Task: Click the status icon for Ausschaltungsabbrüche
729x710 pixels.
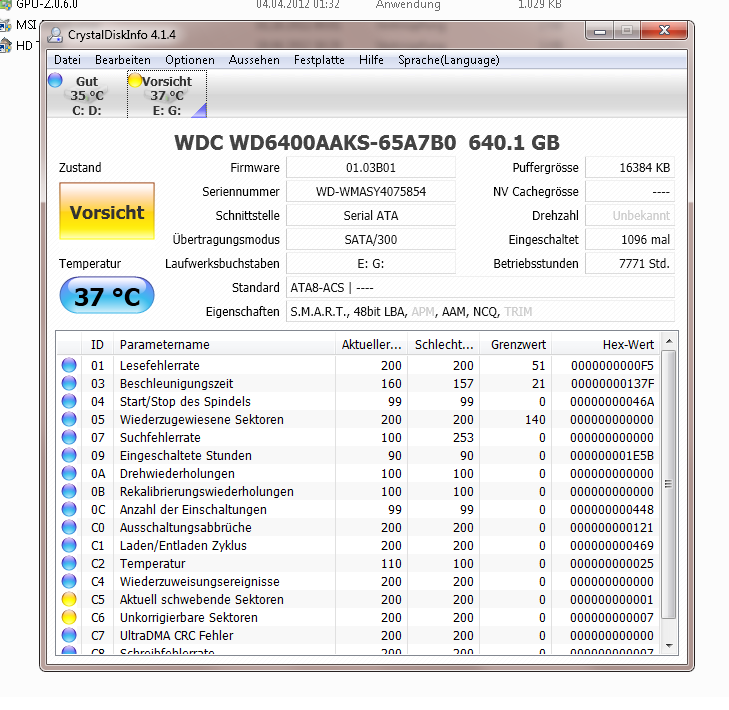Action: coord(69,528)
